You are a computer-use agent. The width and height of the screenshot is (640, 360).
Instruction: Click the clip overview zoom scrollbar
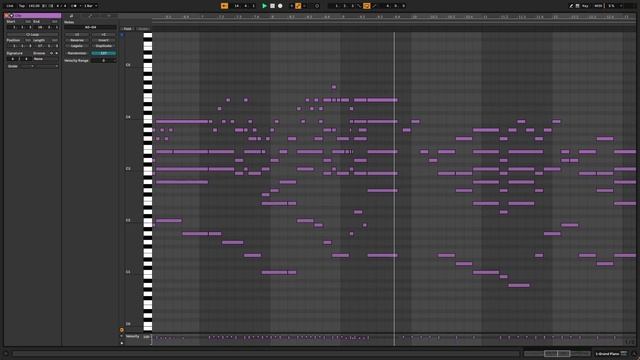(557, 353)
